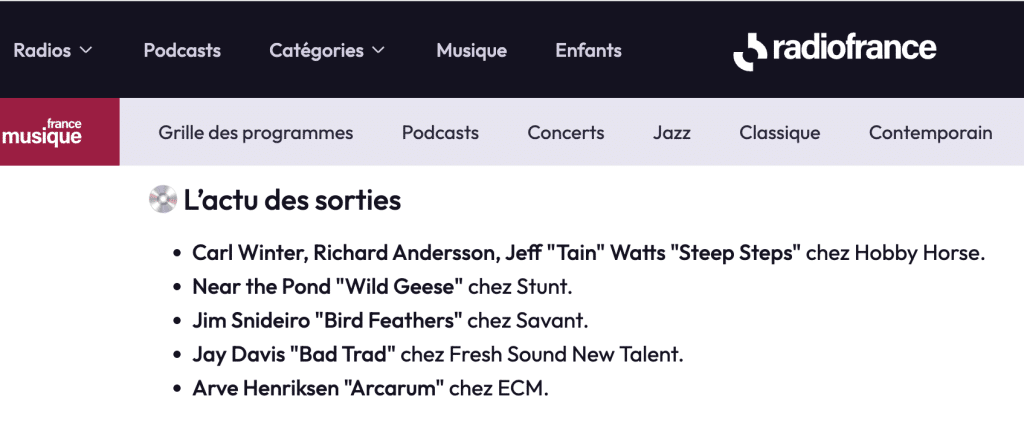This screenshot has height=422, width=1024.
Task: Click the L'actu des sorties heading
Action: point(292,200)
